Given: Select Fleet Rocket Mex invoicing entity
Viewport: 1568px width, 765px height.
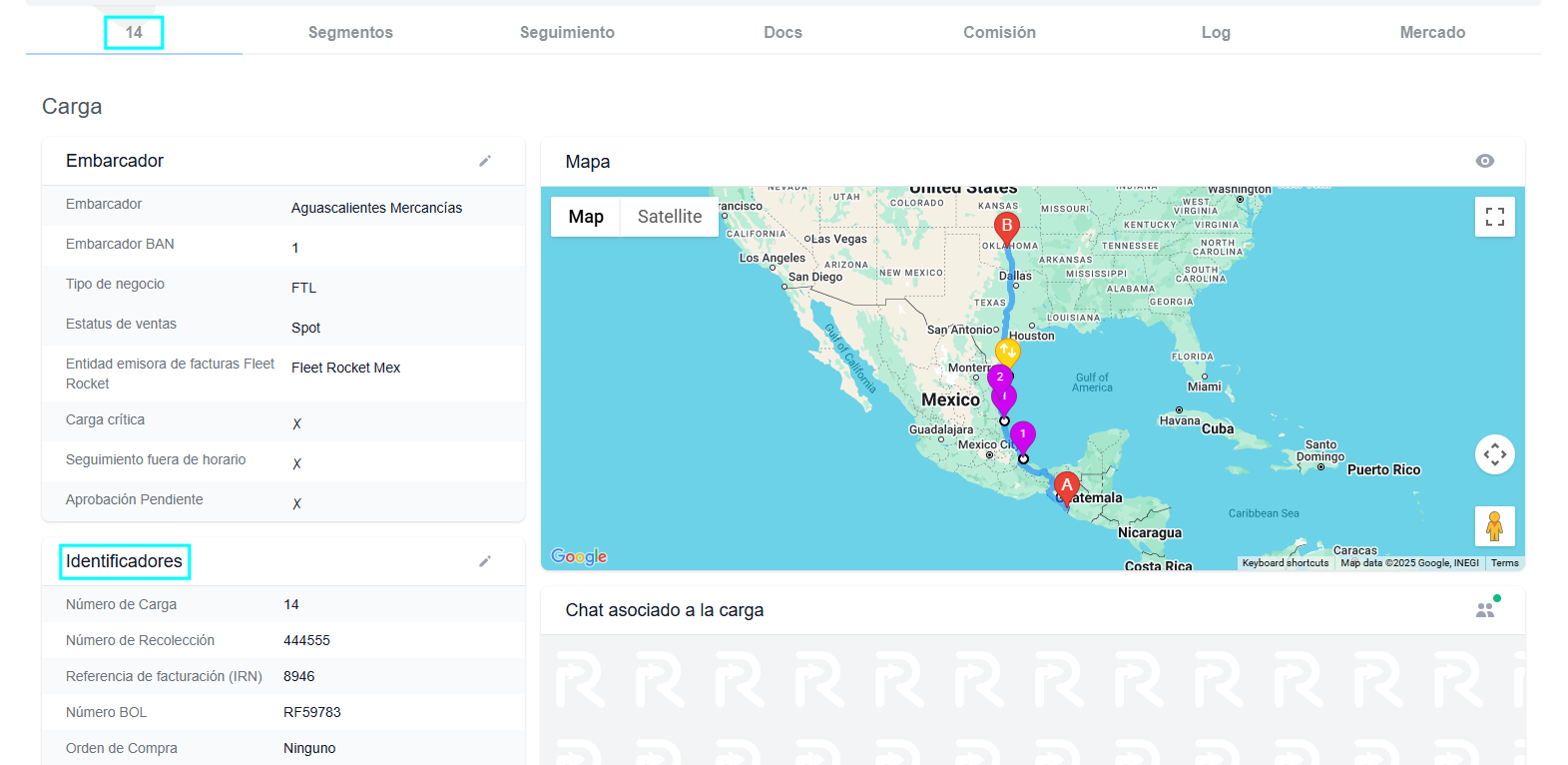Looking at the screenshot, I should click(x=345, y=368).
